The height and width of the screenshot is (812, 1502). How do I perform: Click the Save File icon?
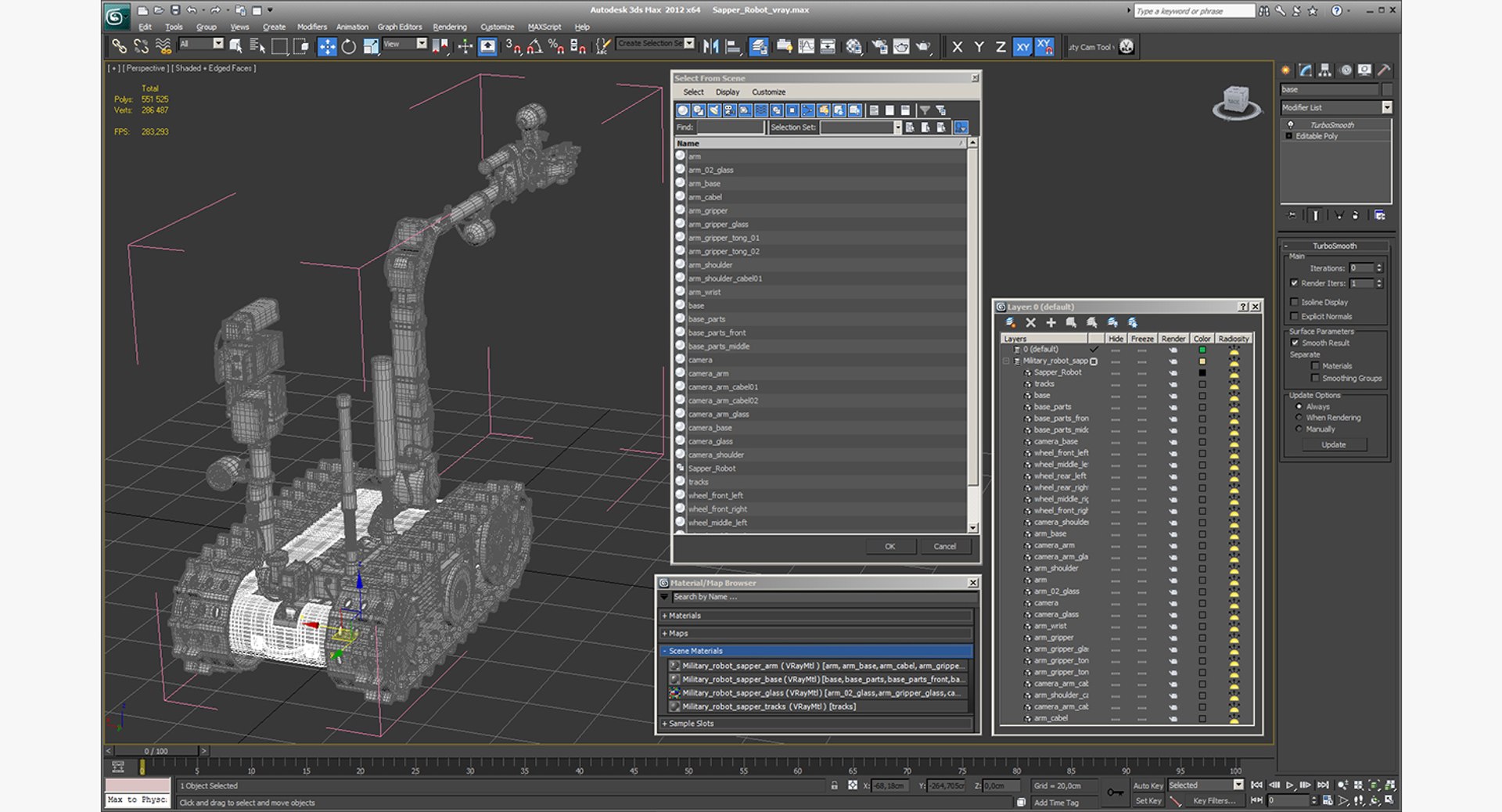pos(175,10)
